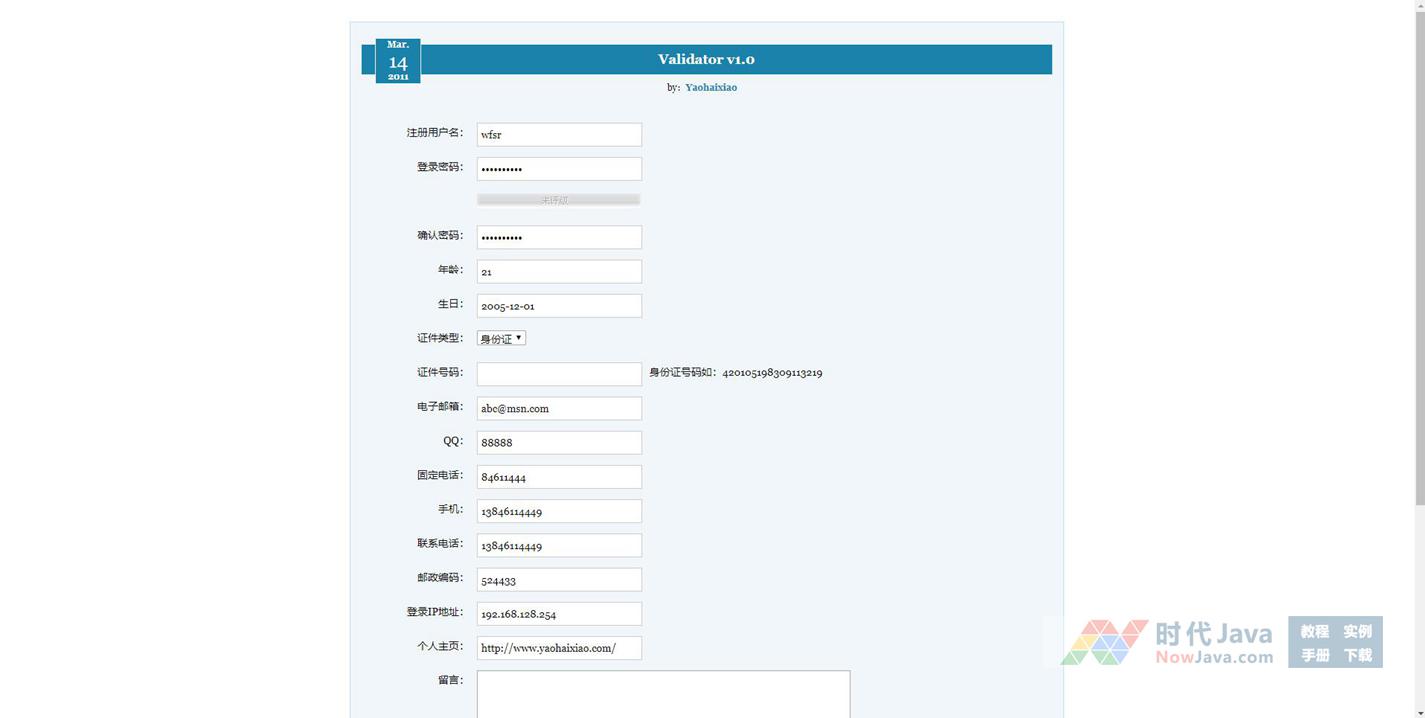Screen dimensions: 1425x718
Task: Click into the 留言 message textarea
Action: pyautogui.click(x=663, y=694)
